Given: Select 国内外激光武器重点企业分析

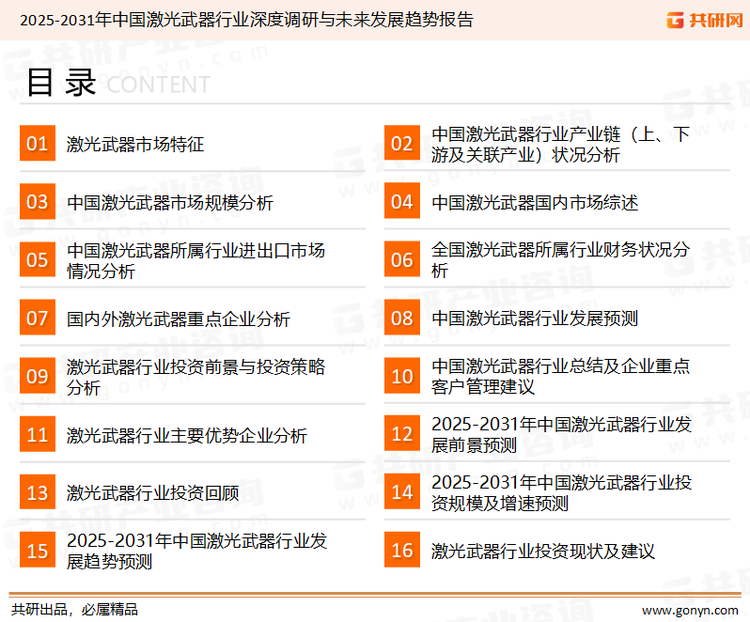Looking at the screenshot, I should 178,319.
